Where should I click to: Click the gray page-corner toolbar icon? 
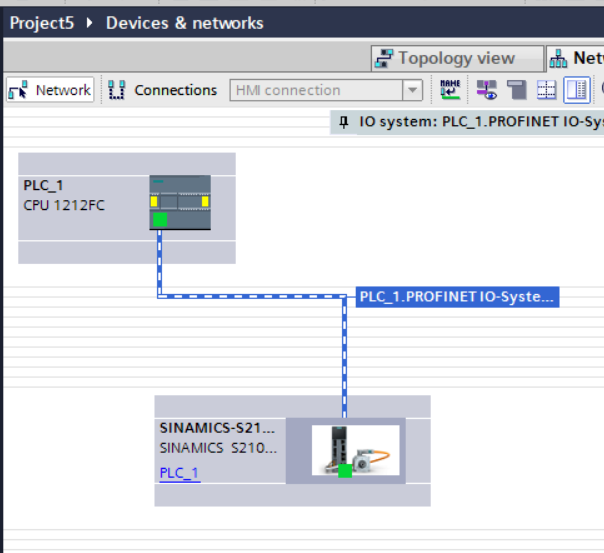(516, 90)
